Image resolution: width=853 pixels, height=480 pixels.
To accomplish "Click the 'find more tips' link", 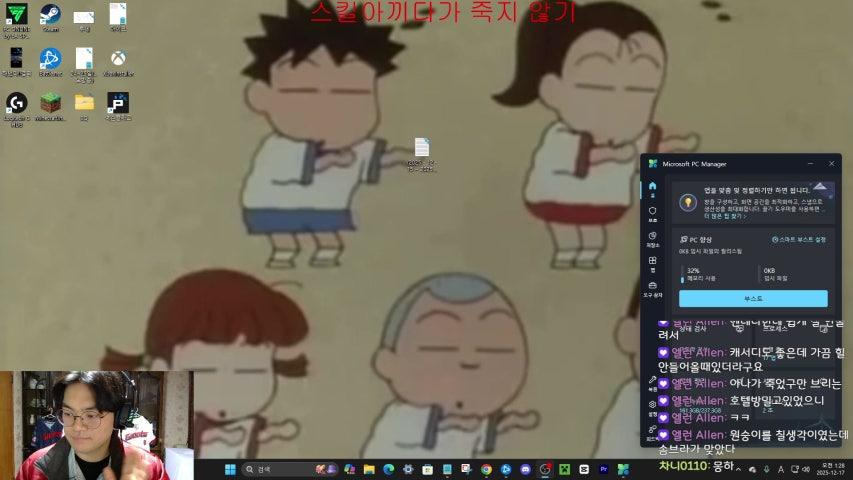I will [724, 216].
